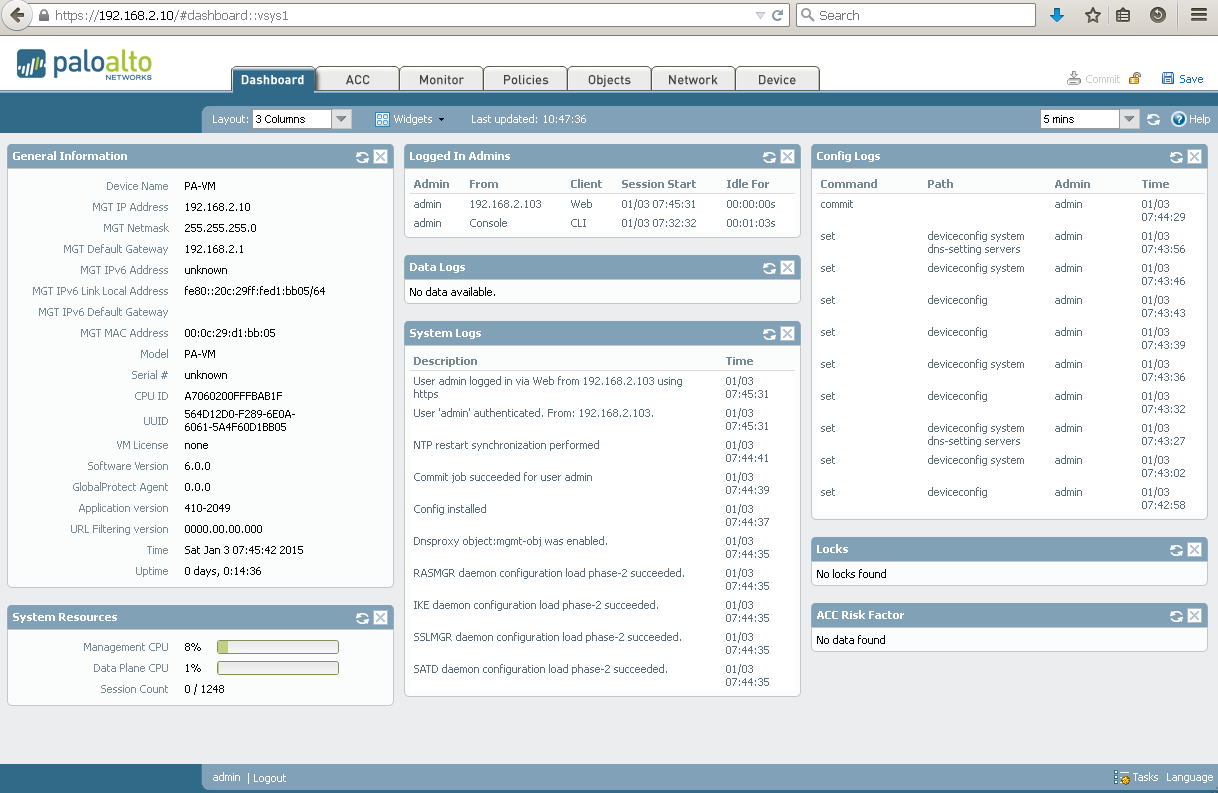Viewport: 1218px width, 793px height.
Task: Open the Network tab
Action: [x=693, y=80]
